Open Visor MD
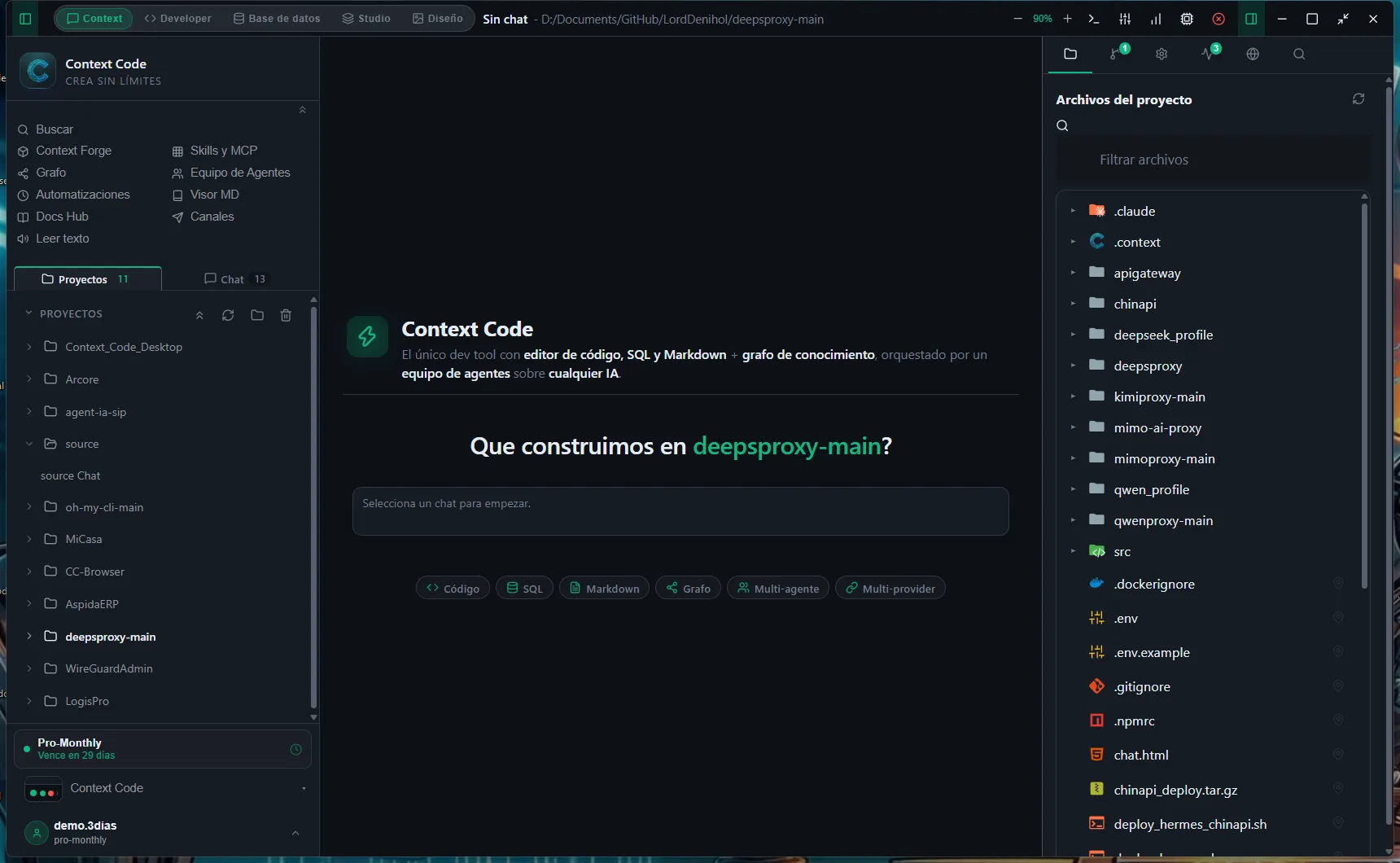Viewport: 1400px width, 863px height. [x=206, y=195]
